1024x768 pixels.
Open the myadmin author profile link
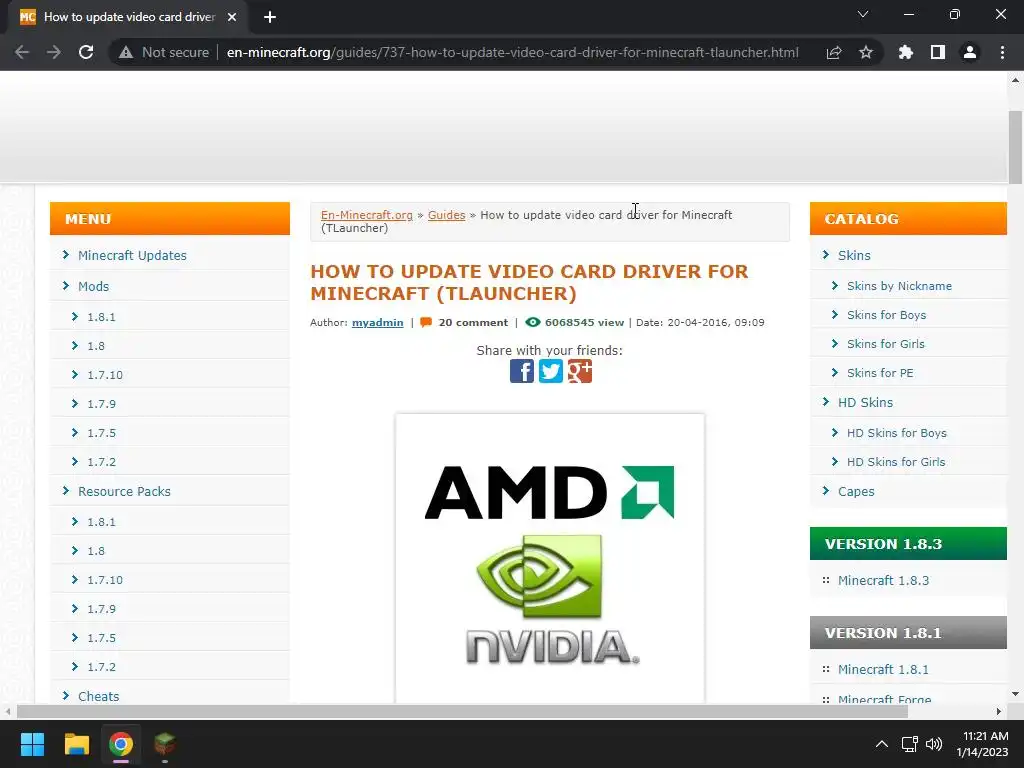click(x=377, y=323)
